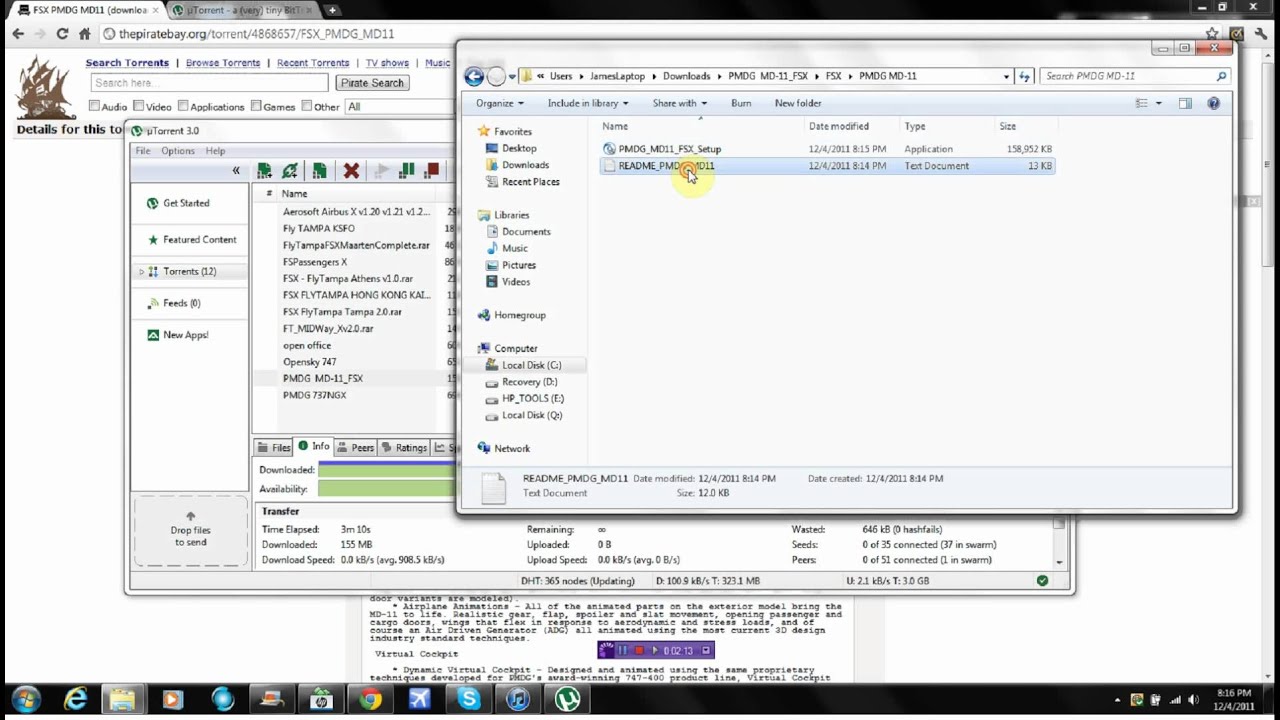This screenshot has height=720, width=1280.
Task: Open Local Disk (C:) in navigation pane
Action: pos(531,365)
